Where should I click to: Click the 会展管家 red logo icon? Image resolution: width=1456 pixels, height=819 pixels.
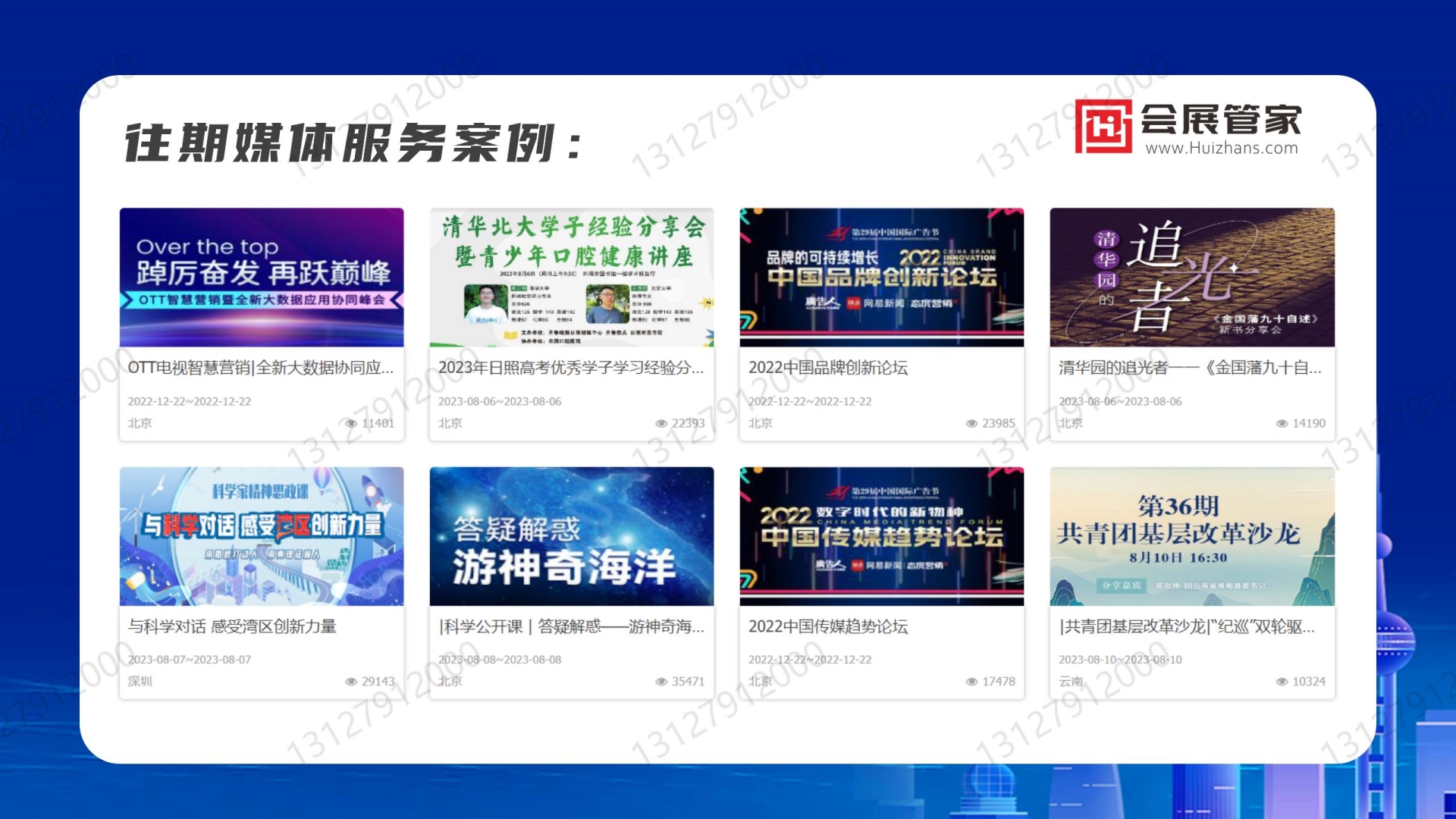(1103, 127)
